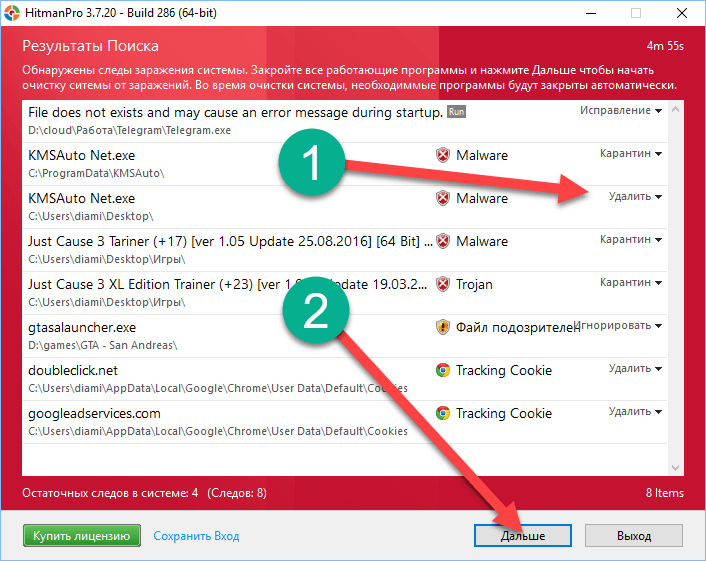Select KMSAuto Net.exe in C:\ProgramData\KMSAuto
Image resolution: width=706 pixels, height=561 pixels.
(344, 164)
